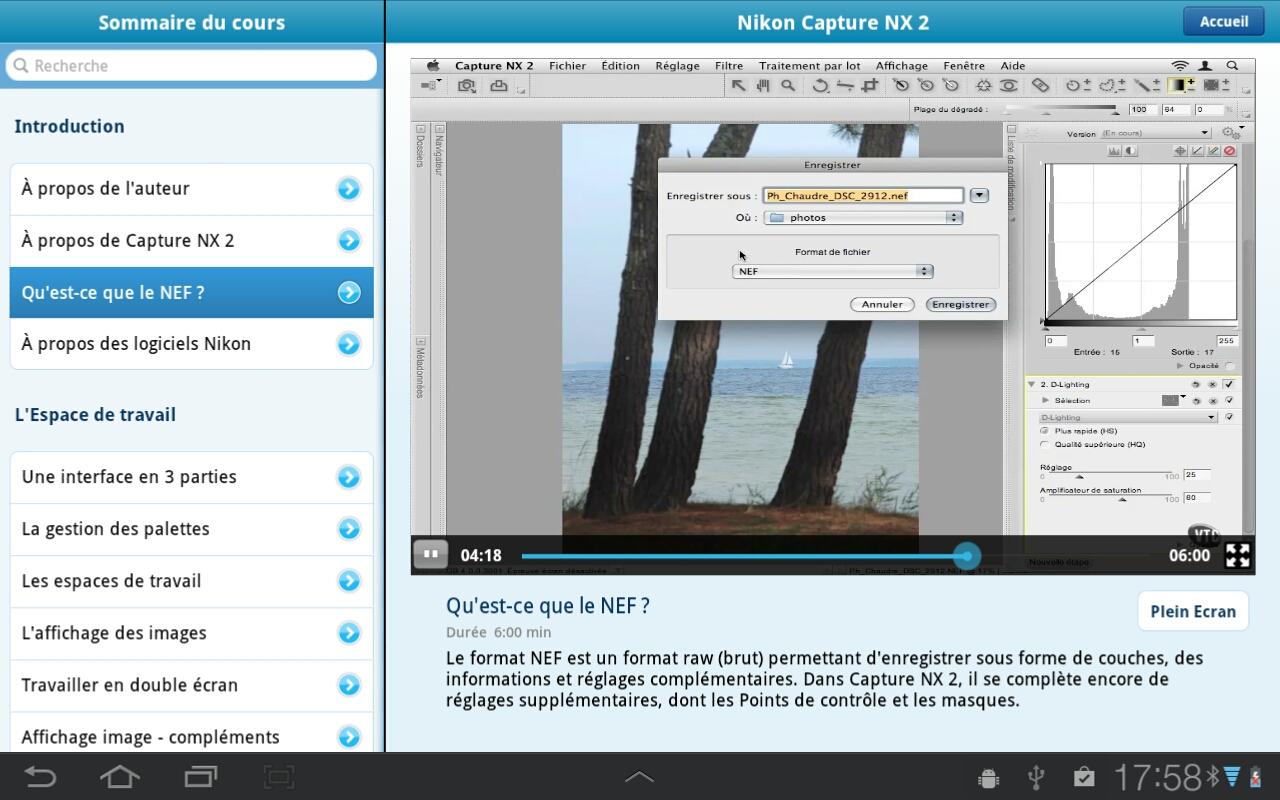Open the lesson "À propos des logiciels Nikon"
The height and width of the screenshot is (800, 1280).
pyautogui.click(x=191, y=344)
